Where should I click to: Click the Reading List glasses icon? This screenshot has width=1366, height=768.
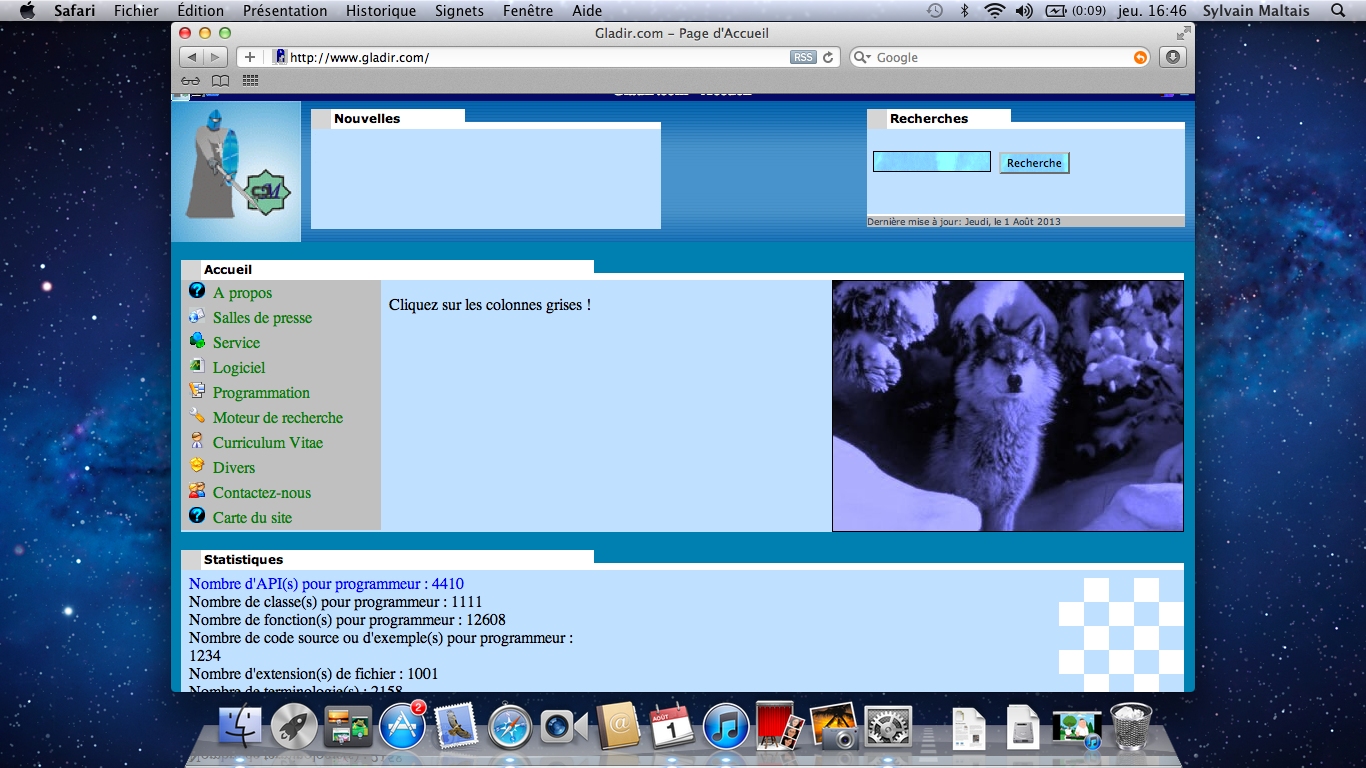tap(190, 81)
